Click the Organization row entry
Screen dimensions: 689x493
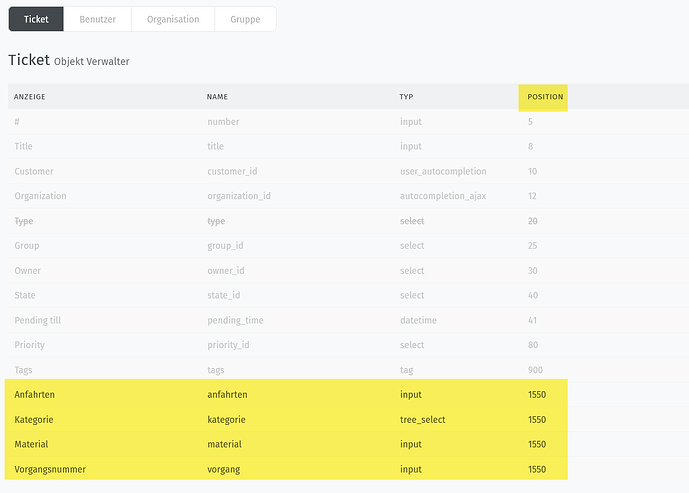coord(348,196)
